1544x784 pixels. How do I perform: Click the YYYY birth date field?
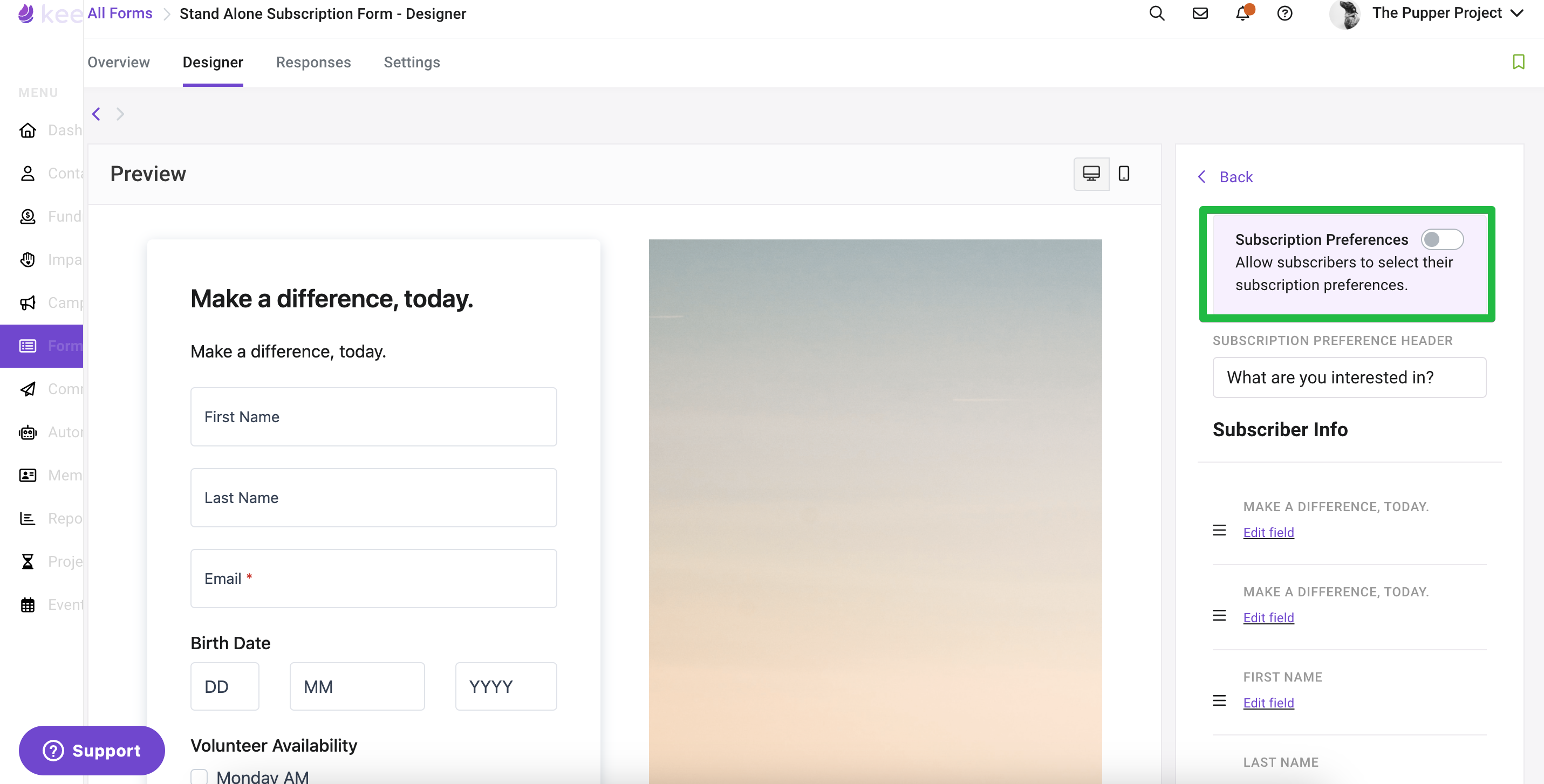[506, 686]
